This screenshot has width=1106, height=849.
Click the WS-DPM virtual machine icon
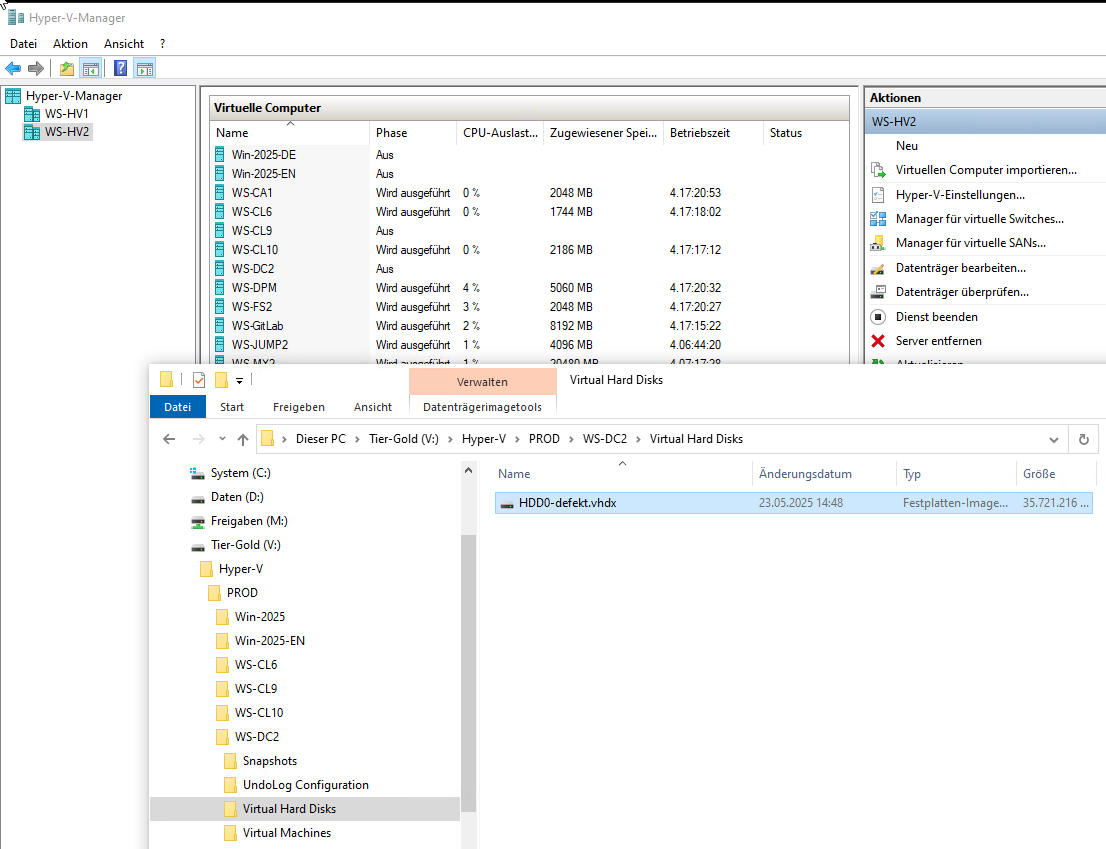click(x=220, y=288)
